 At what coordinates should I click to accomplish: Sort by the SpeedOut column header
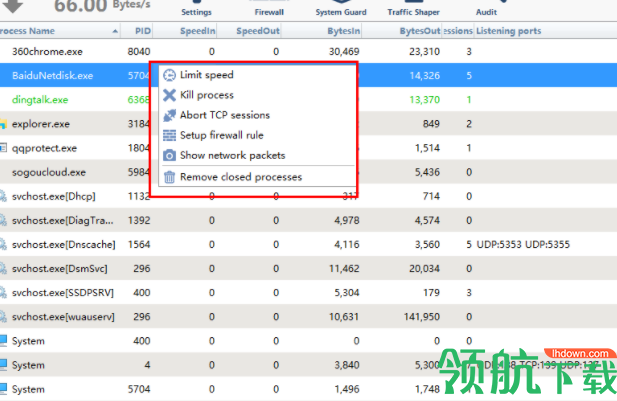249,31
